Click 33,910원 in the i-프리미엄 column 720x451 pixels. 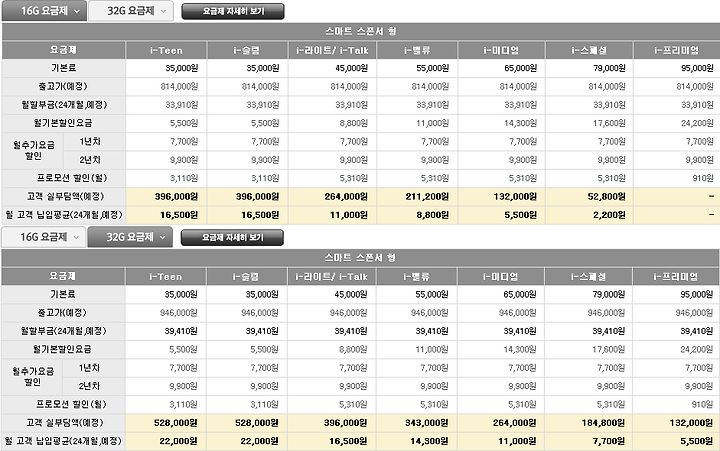click(x=698, y=105)
